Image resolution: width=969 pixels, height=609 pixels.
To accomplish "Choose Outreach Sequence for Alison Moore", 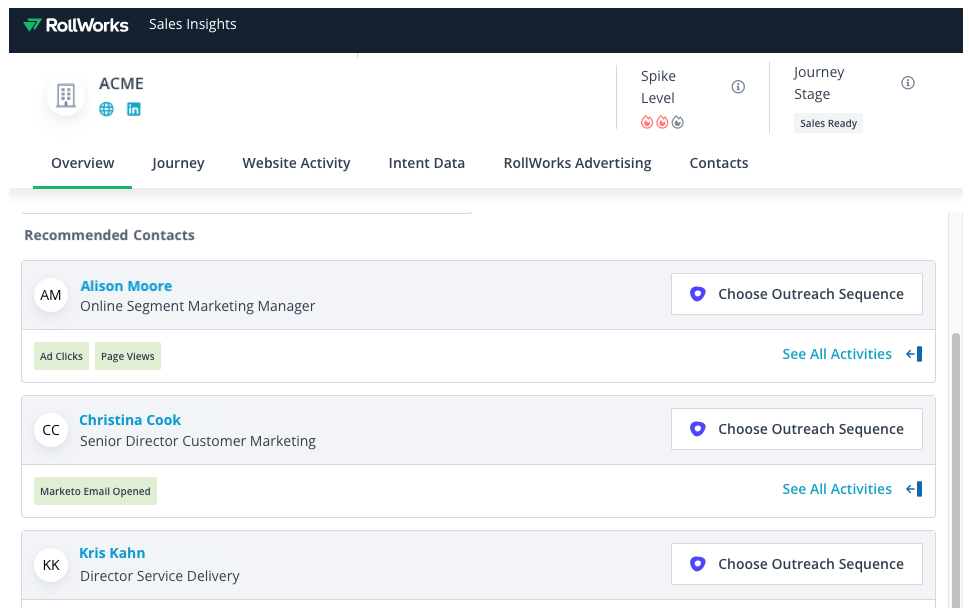I will (x=796, y=295).
